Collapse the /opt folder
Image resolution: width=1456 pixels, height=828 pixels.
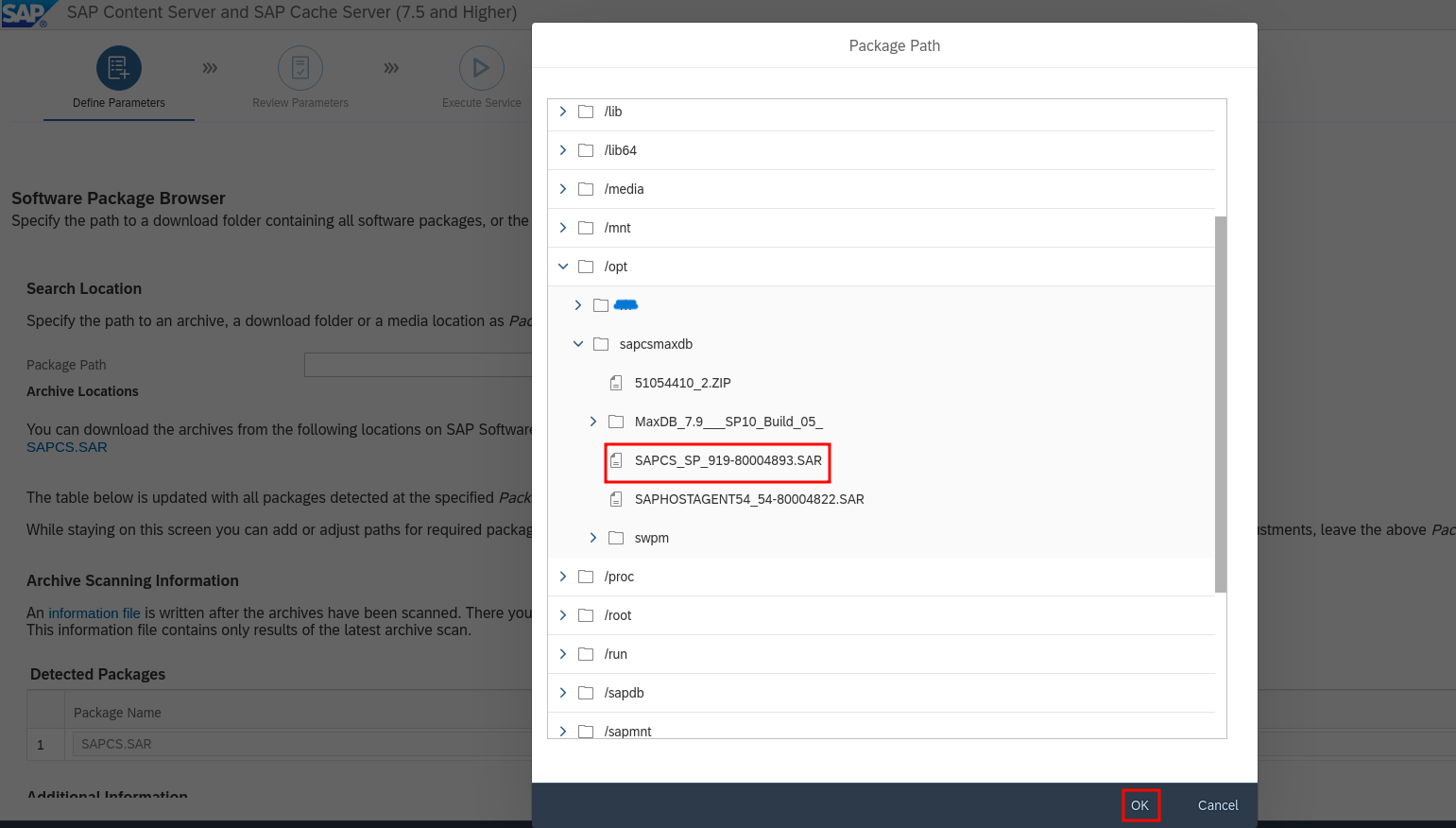563,267
